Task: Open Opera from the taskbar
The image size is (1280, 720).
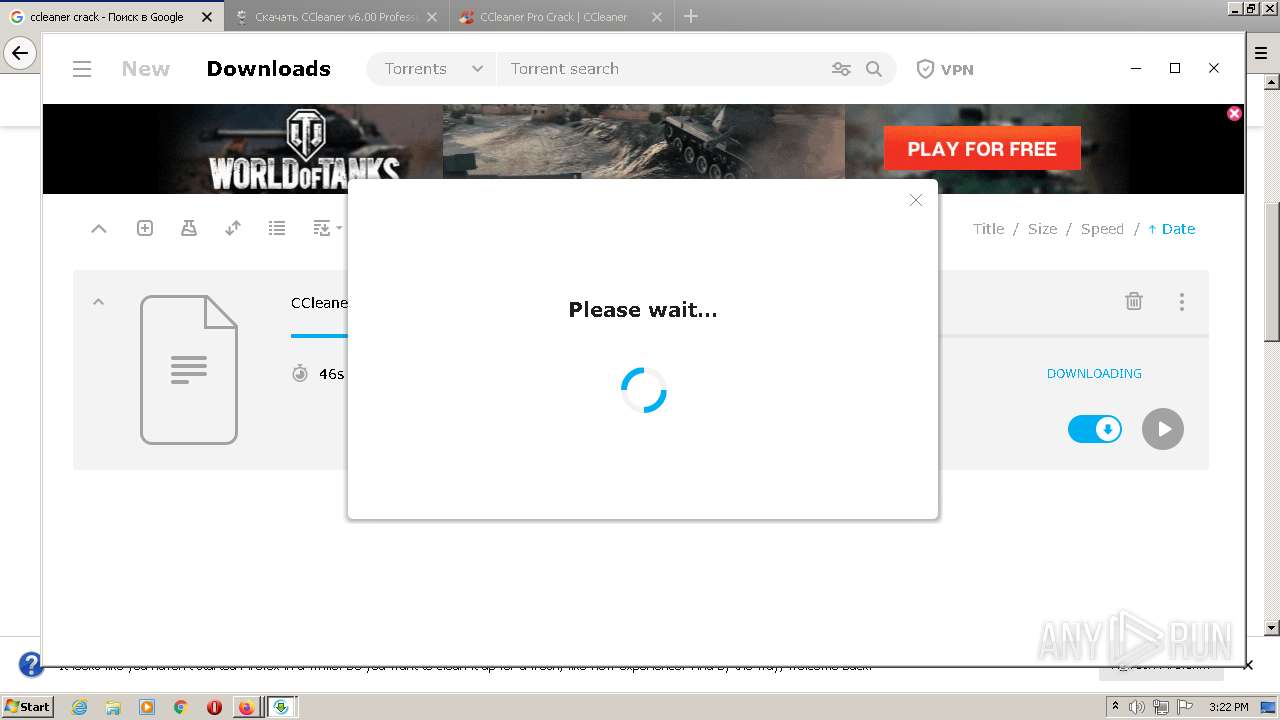Action: tap(214, 707)
